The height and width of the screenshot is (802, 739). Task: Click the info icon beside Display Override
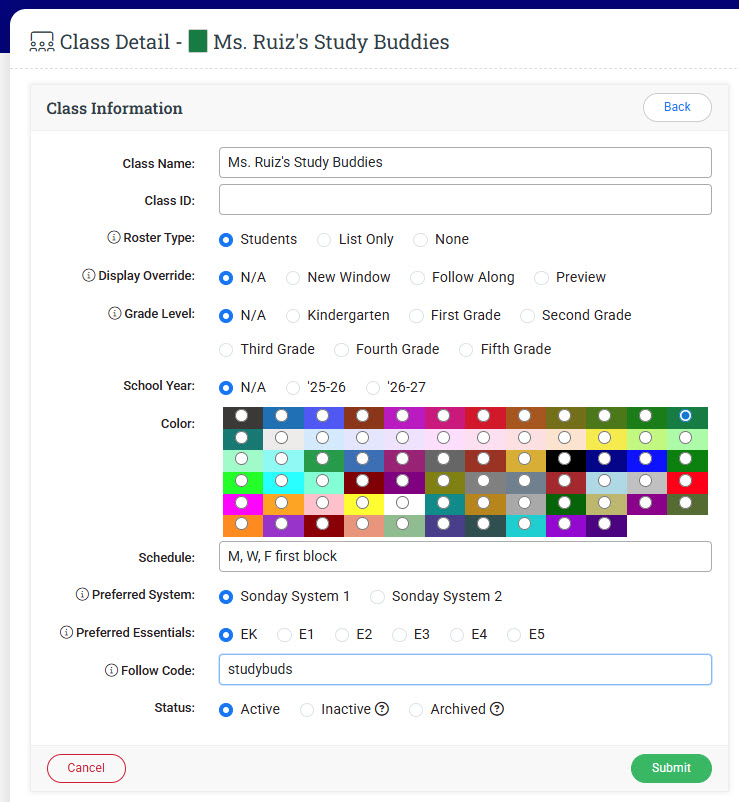88,277
